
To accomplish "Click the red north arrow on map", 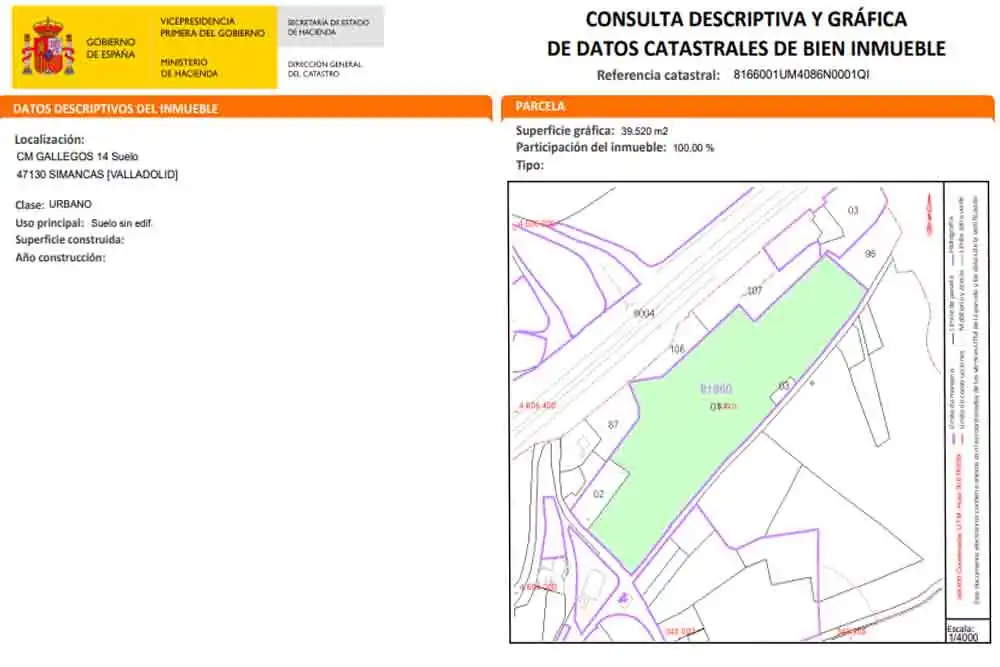I will 930,214.
